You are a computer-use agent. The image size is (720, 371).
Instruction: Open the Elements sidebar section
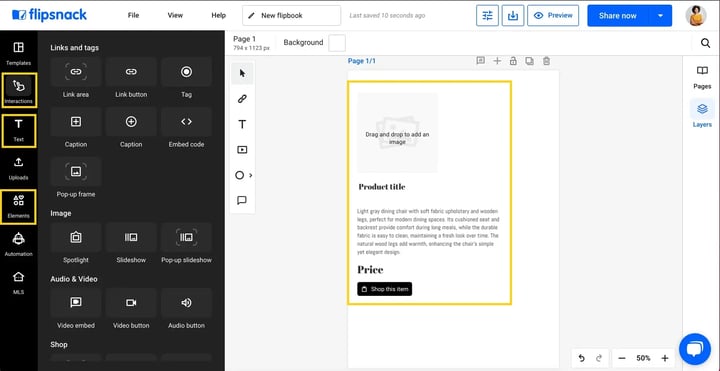coord(18,207)
